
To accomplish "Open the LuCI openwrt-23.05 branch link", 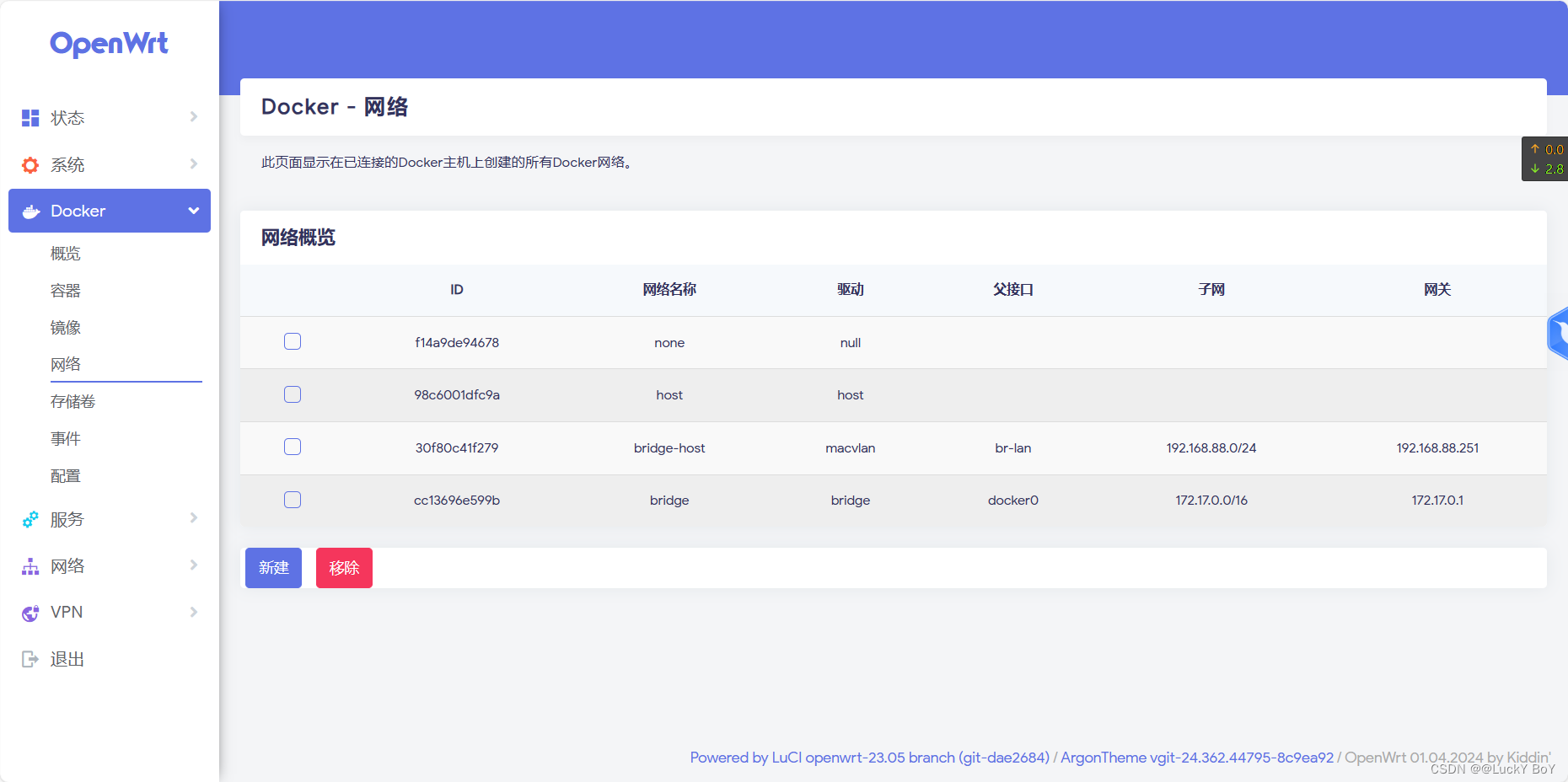I will click(x=870, y=758).
